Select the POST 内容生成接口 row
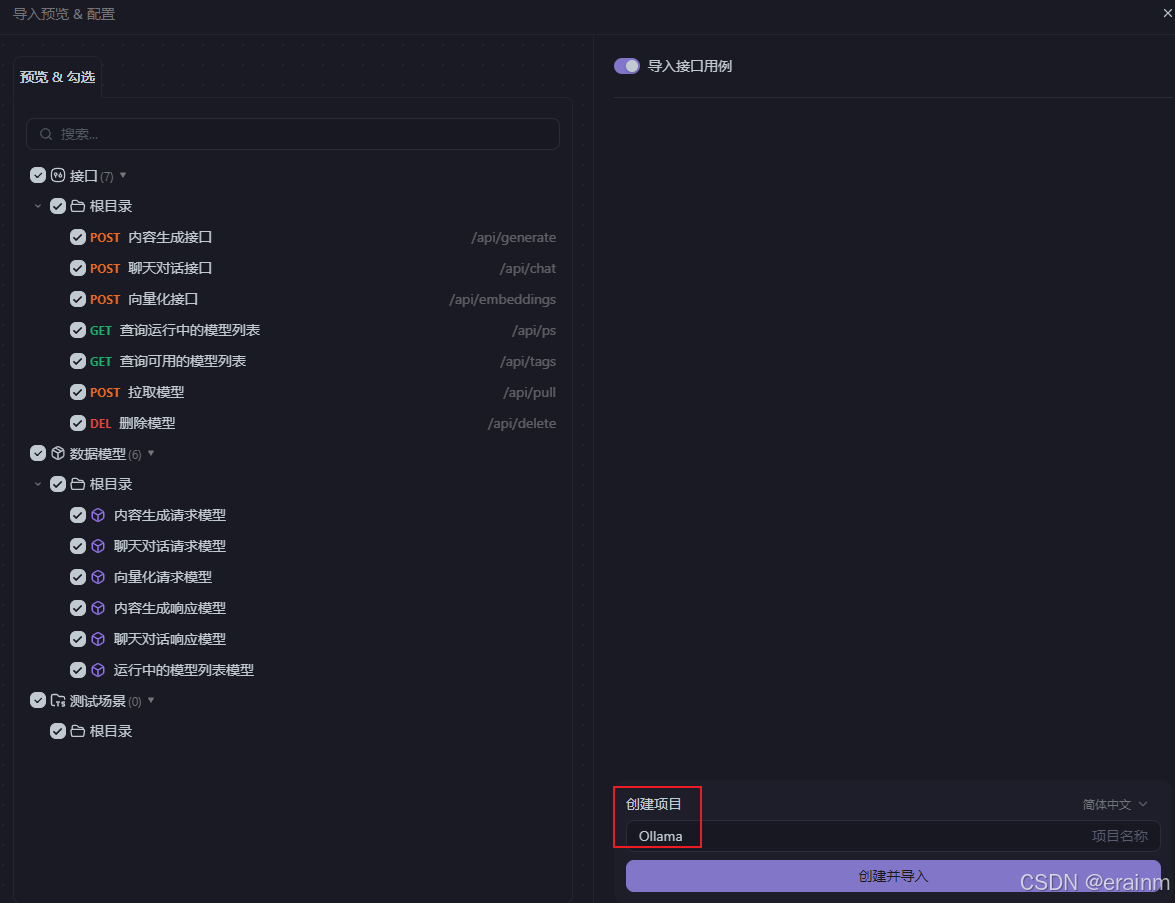 point(312,238)
